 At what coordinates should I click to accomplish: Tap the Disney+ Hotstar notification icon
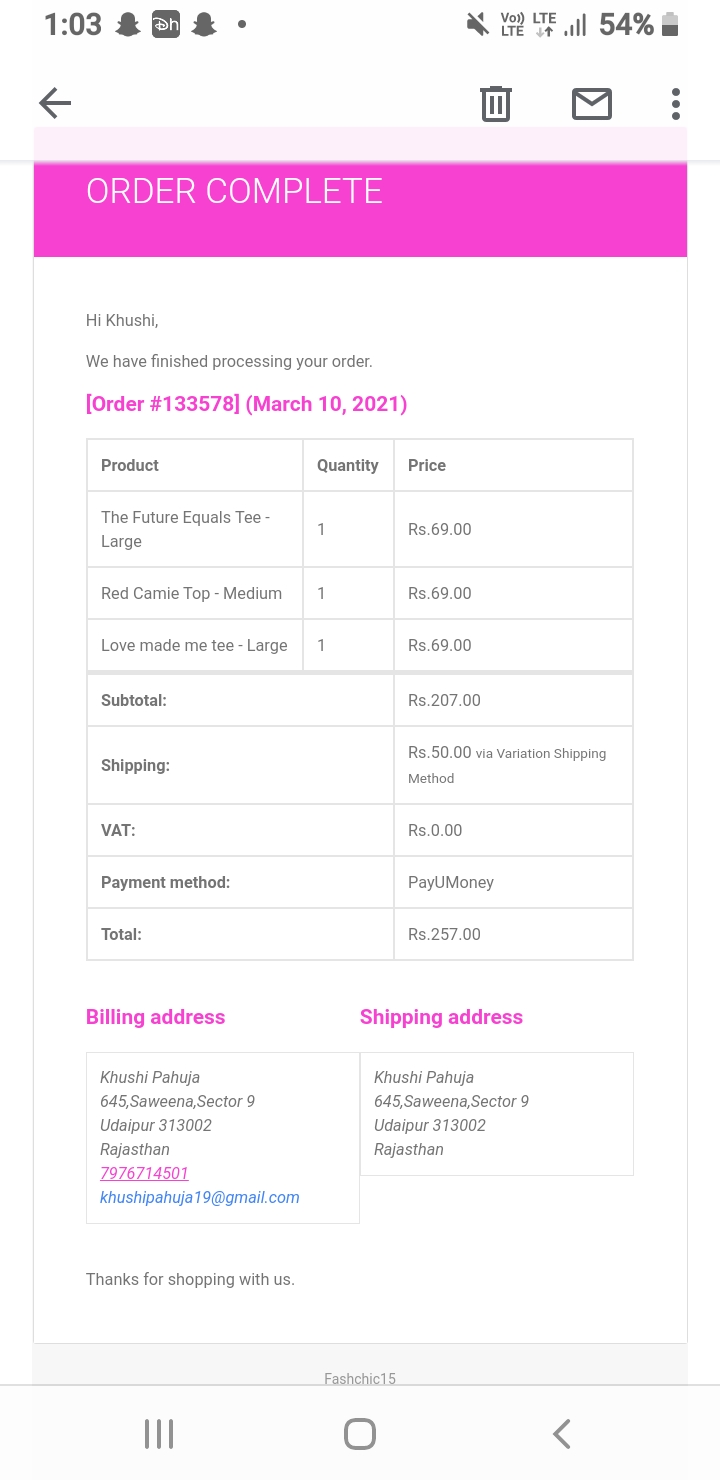(x=166, y=25)
